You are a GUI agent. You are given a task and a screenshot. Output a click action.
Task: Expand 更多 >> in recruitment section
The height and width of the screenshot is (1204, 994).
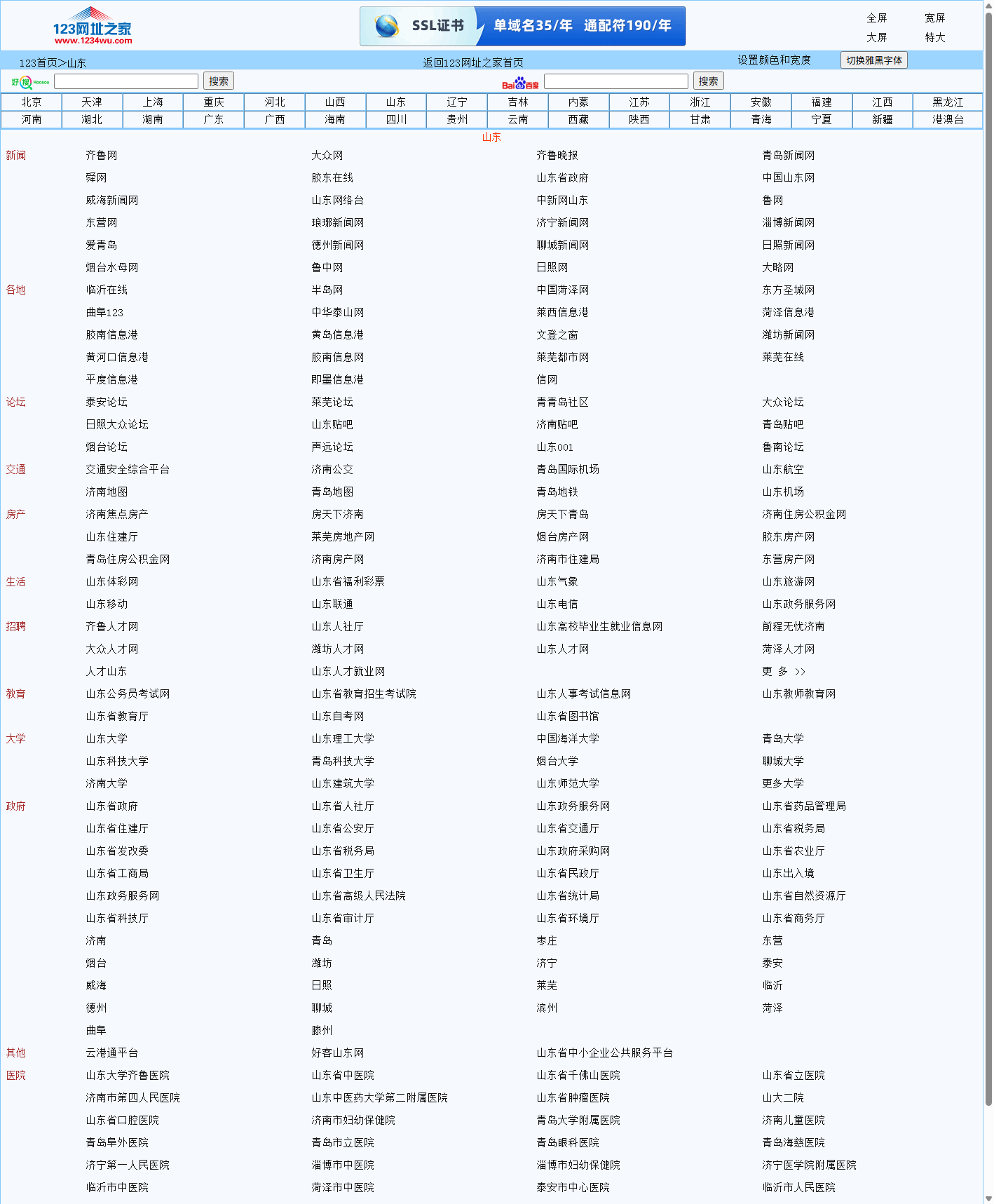[x=784, y=672]
